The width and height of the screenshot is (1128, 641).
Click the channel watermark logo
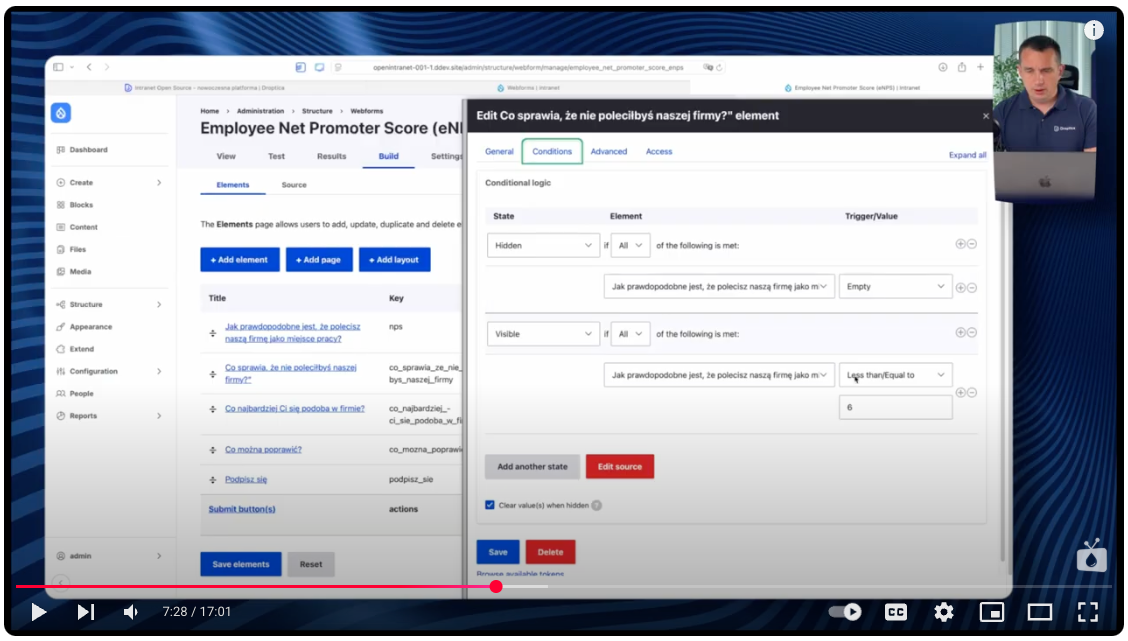coord(1091,555)
